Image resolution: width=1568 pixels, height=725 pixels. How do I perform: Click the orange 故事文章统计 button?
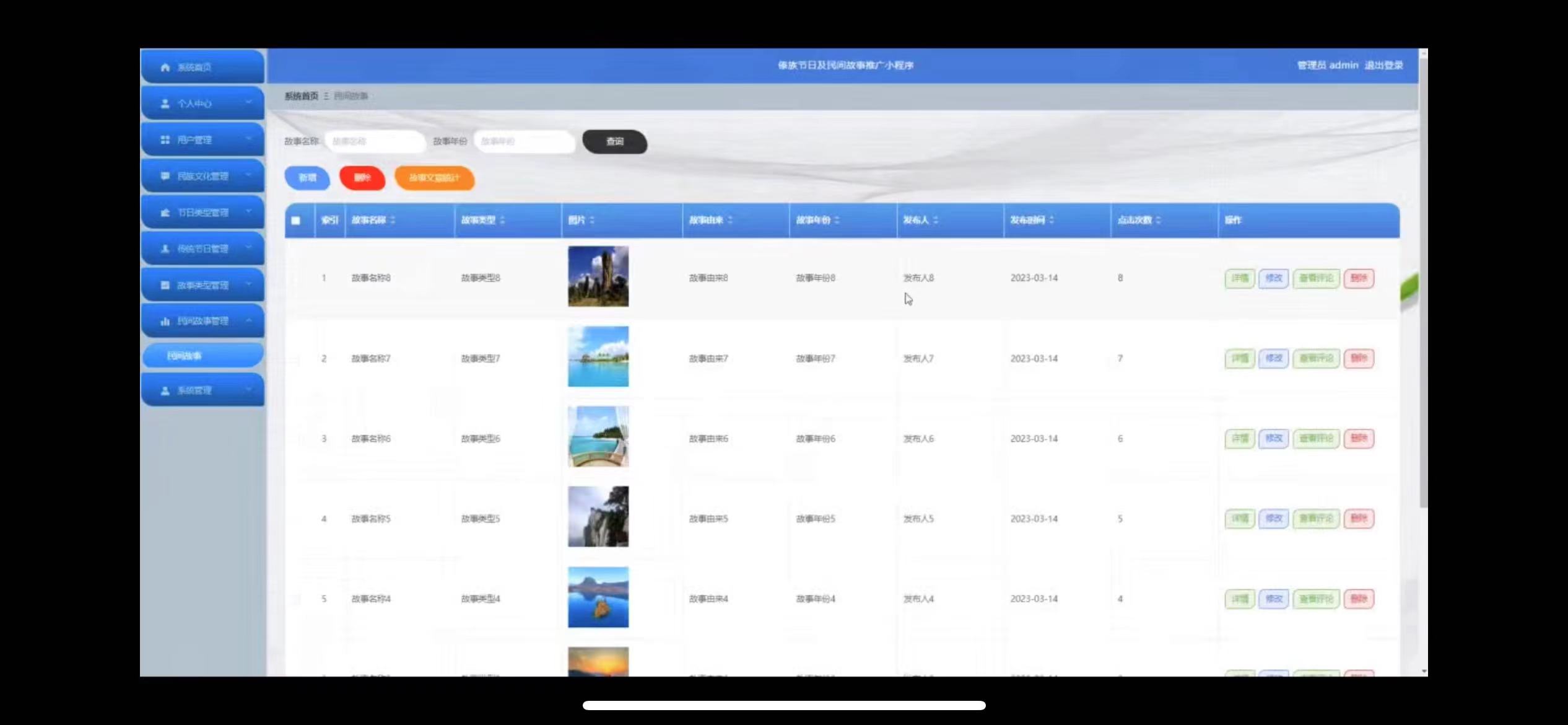point(435,178)
